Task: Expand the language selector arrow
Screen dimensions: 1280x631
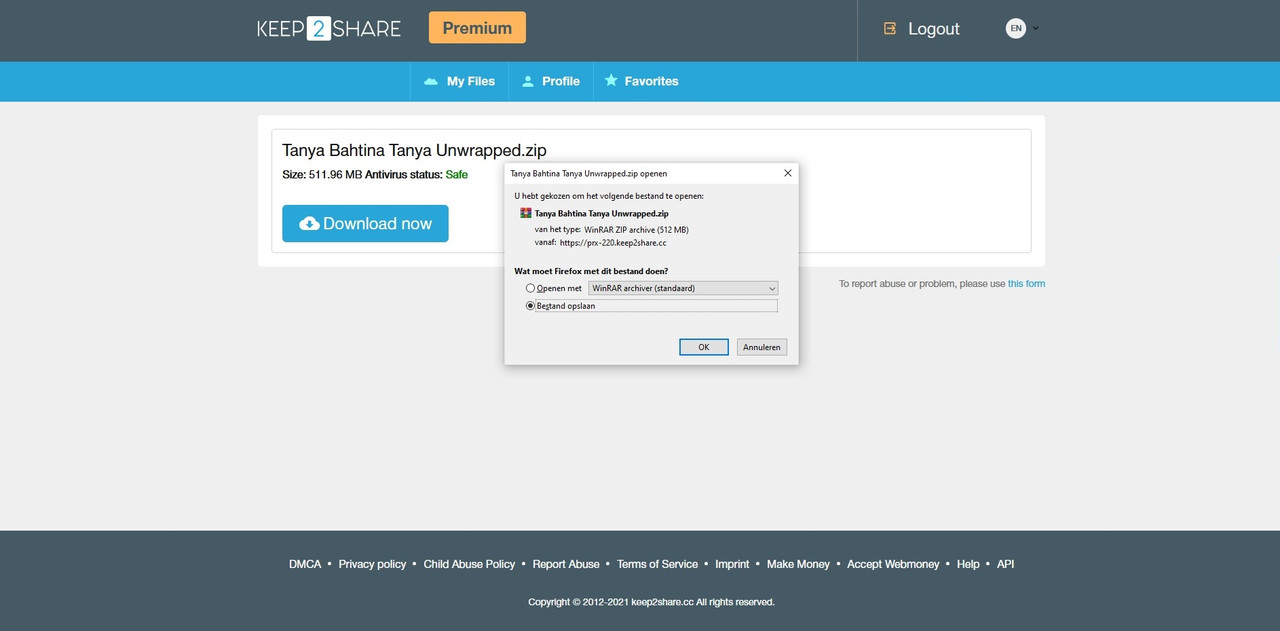Action: (x=1035, y=28)
